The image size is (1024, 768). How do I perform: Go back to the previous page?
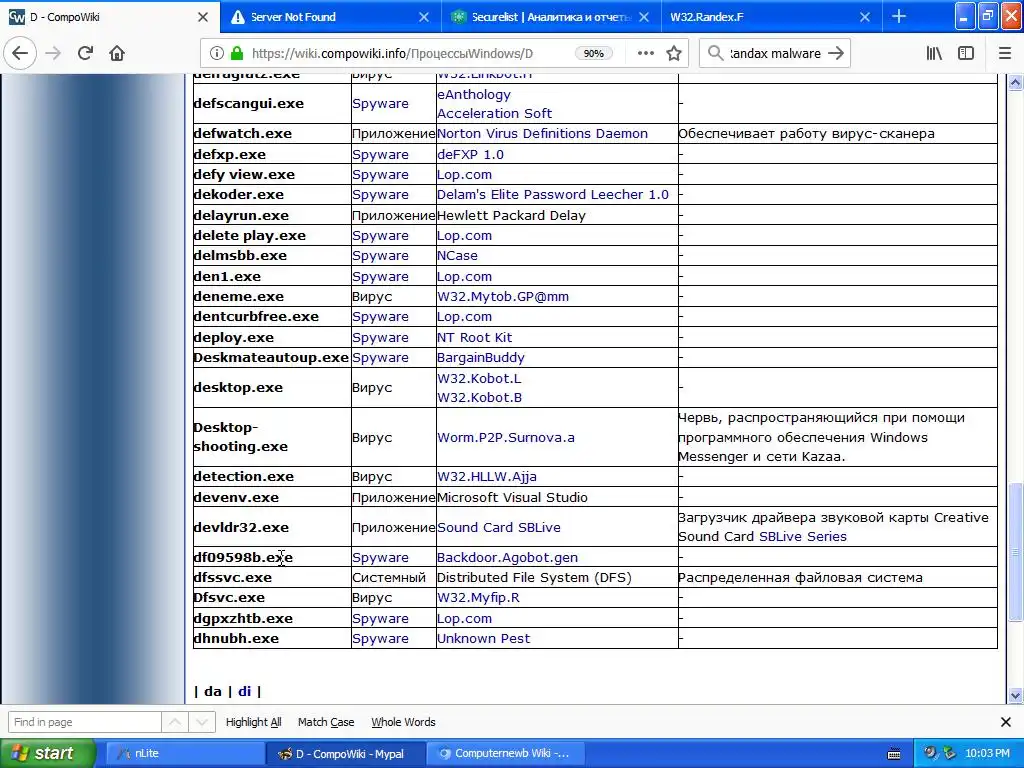click(x=20, y=53)
